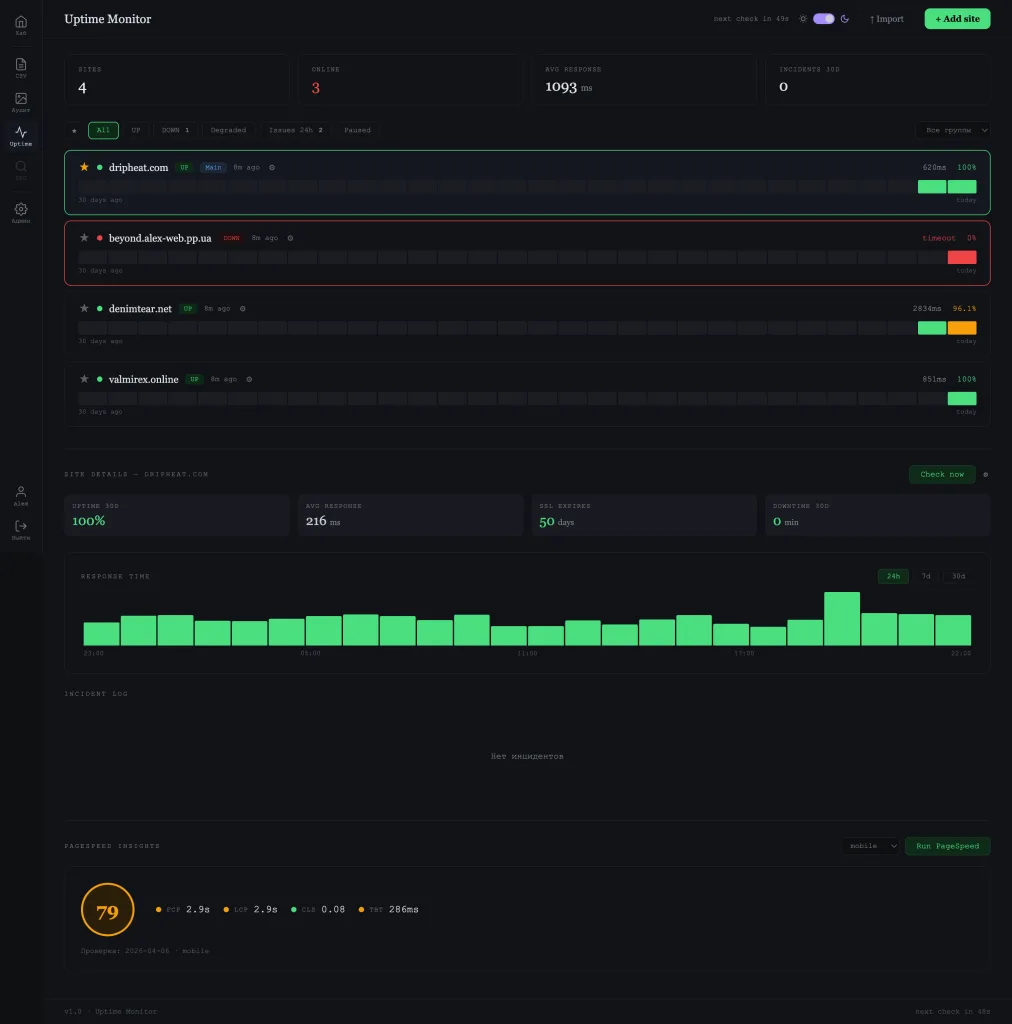Star denimtear.net as favorite
1012x1024 pixels.
(84, 308)
